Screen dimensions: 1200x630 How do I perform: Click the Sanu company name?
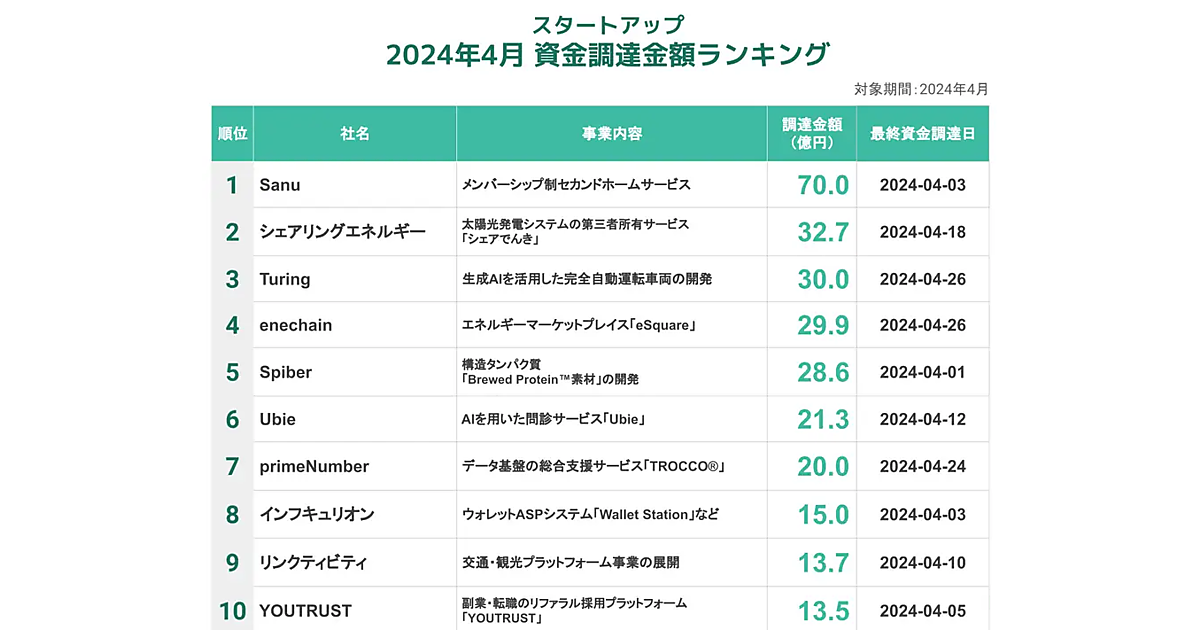click(280, 185)
